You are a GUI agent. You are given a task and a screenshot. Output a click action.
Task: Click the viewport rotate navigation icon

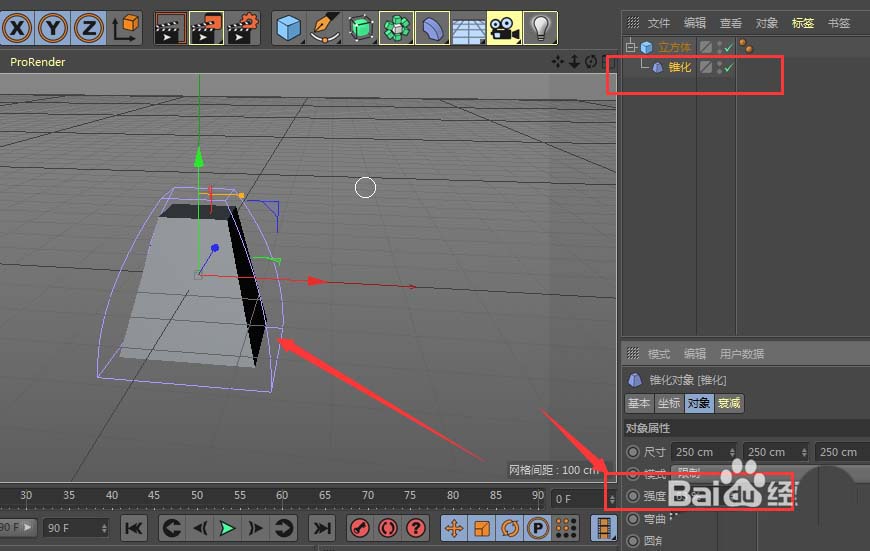[591, 62]
